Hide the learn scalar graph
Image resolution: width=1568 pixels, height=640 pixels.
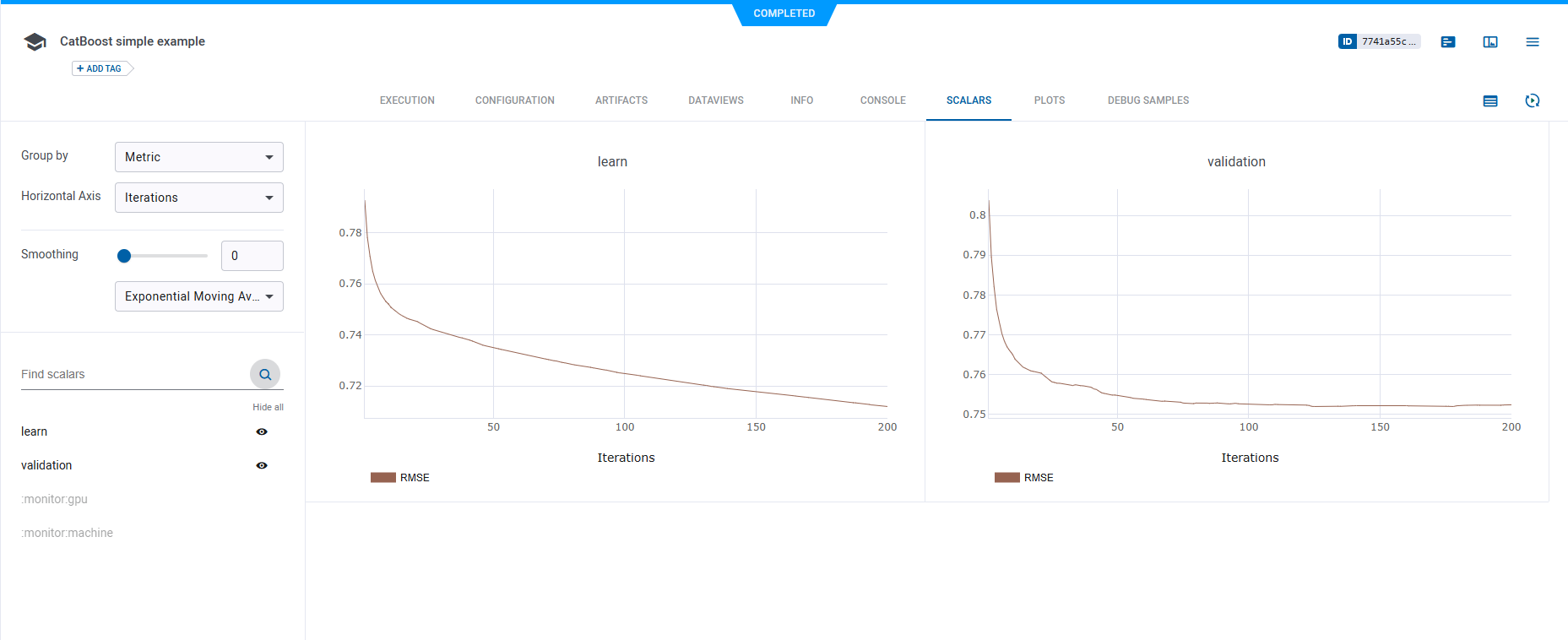262,431
